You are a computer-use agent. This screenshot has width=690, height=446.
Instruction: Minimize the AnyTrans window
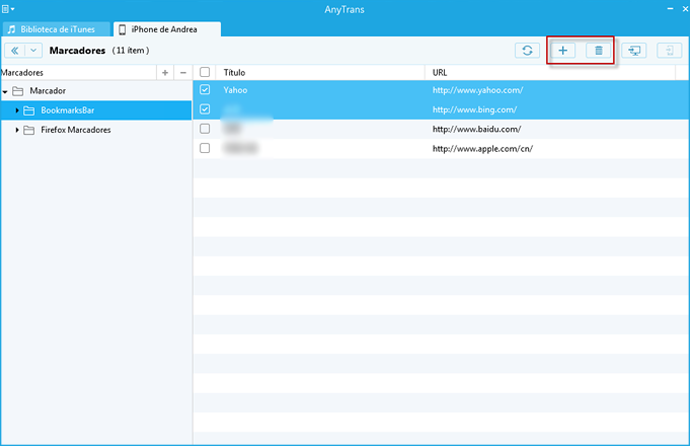670,8
